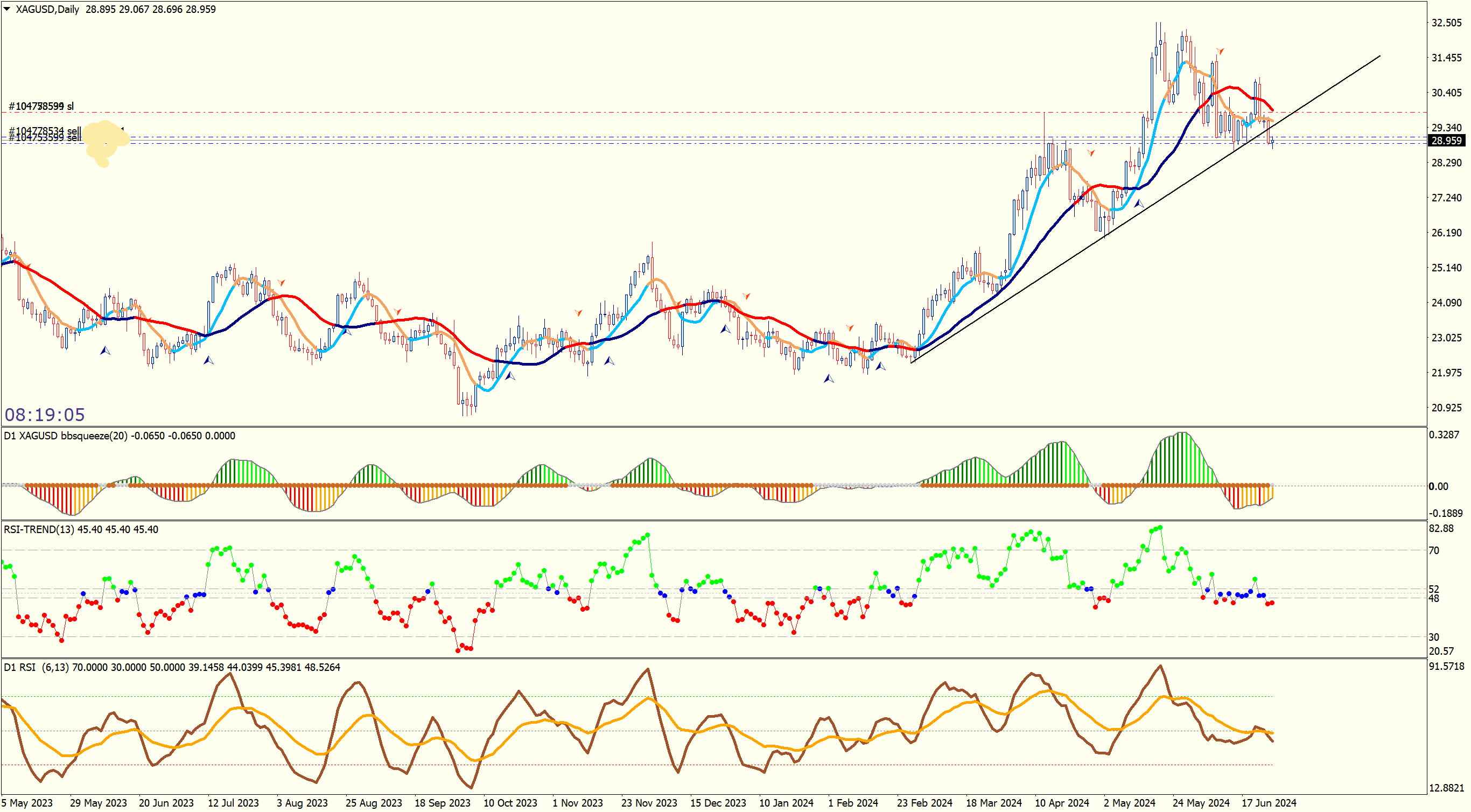Select the stop loss order label ending in sl
This screenshot has width=1471, height=812.
[41, 106]
